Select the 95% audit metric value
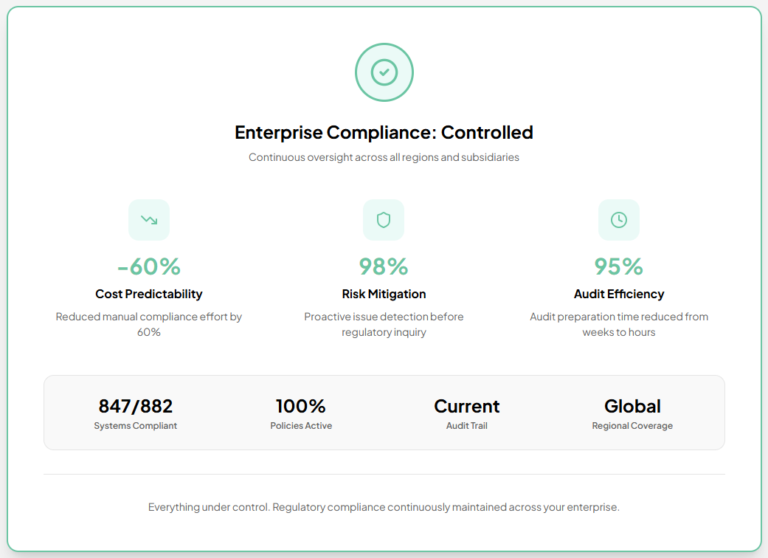Screen dimensions: 768x558 619,266
